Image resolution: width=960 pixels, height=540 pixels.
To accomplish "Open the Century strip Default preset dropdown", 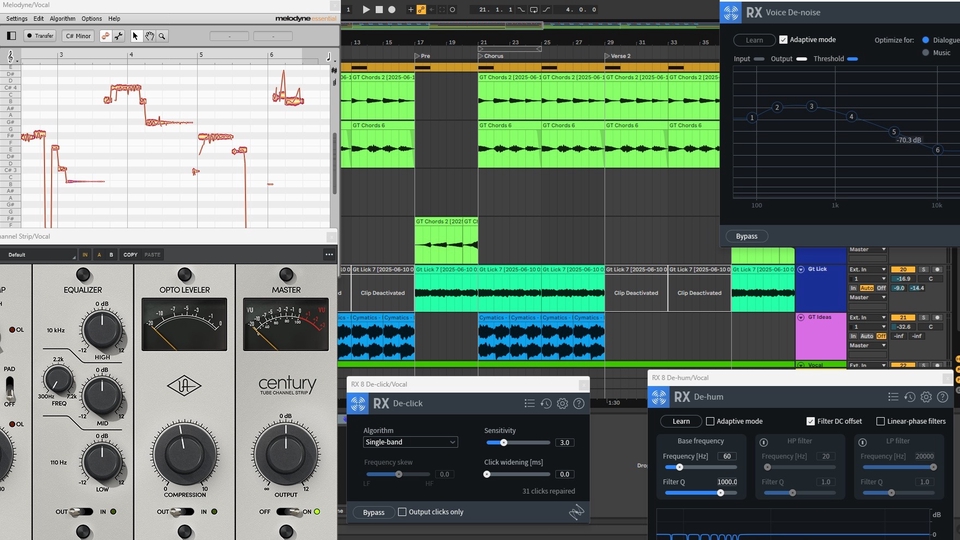I will (40, 255).
